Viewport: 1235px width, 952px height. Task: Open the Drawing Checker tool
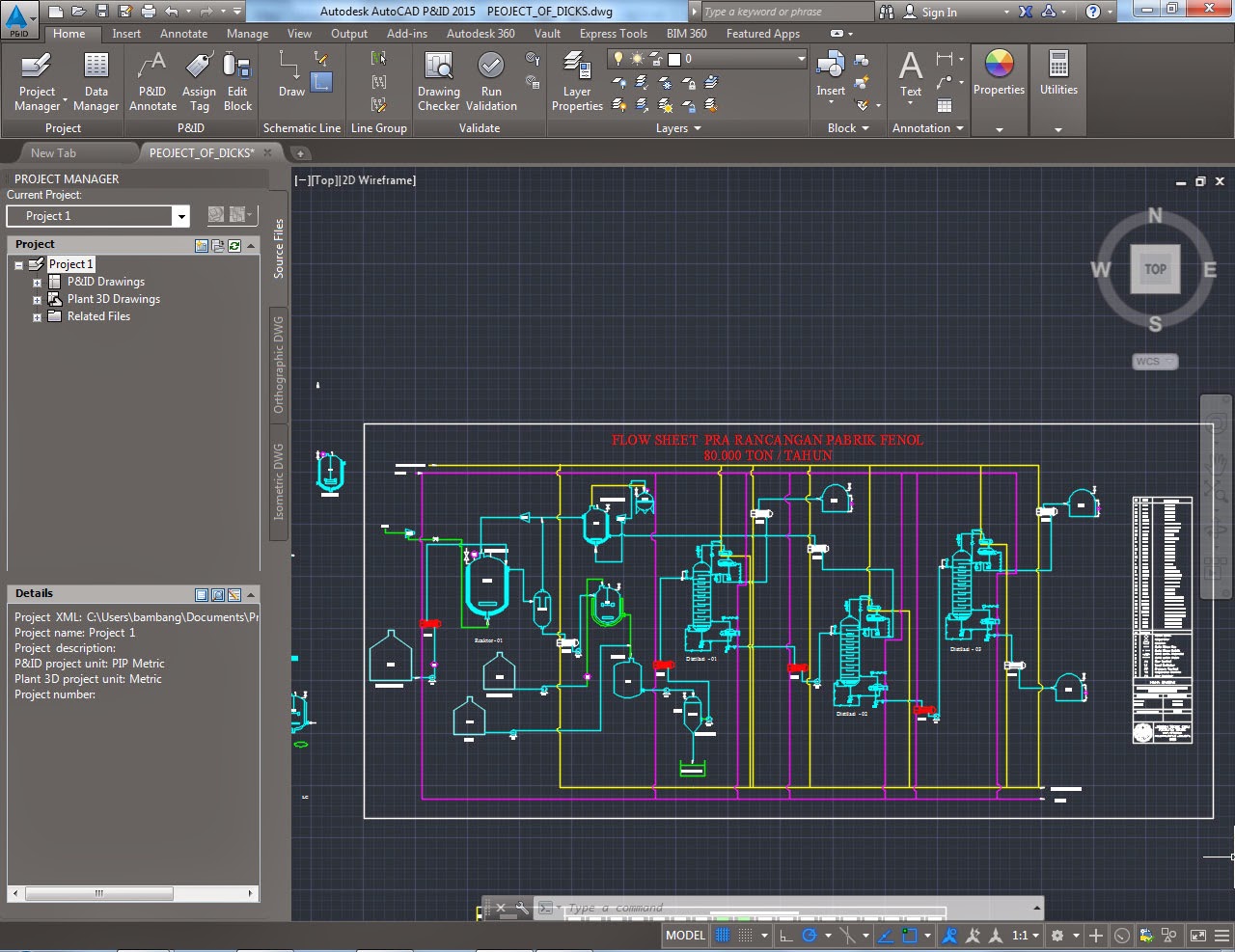click(x=438, y=81)
